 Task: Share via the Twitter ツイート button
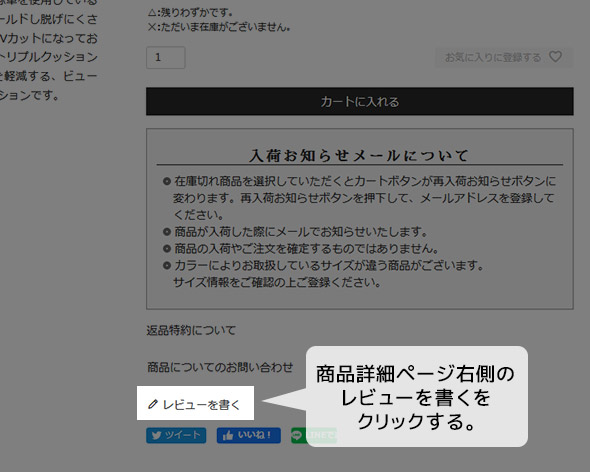tap(176, 435)
